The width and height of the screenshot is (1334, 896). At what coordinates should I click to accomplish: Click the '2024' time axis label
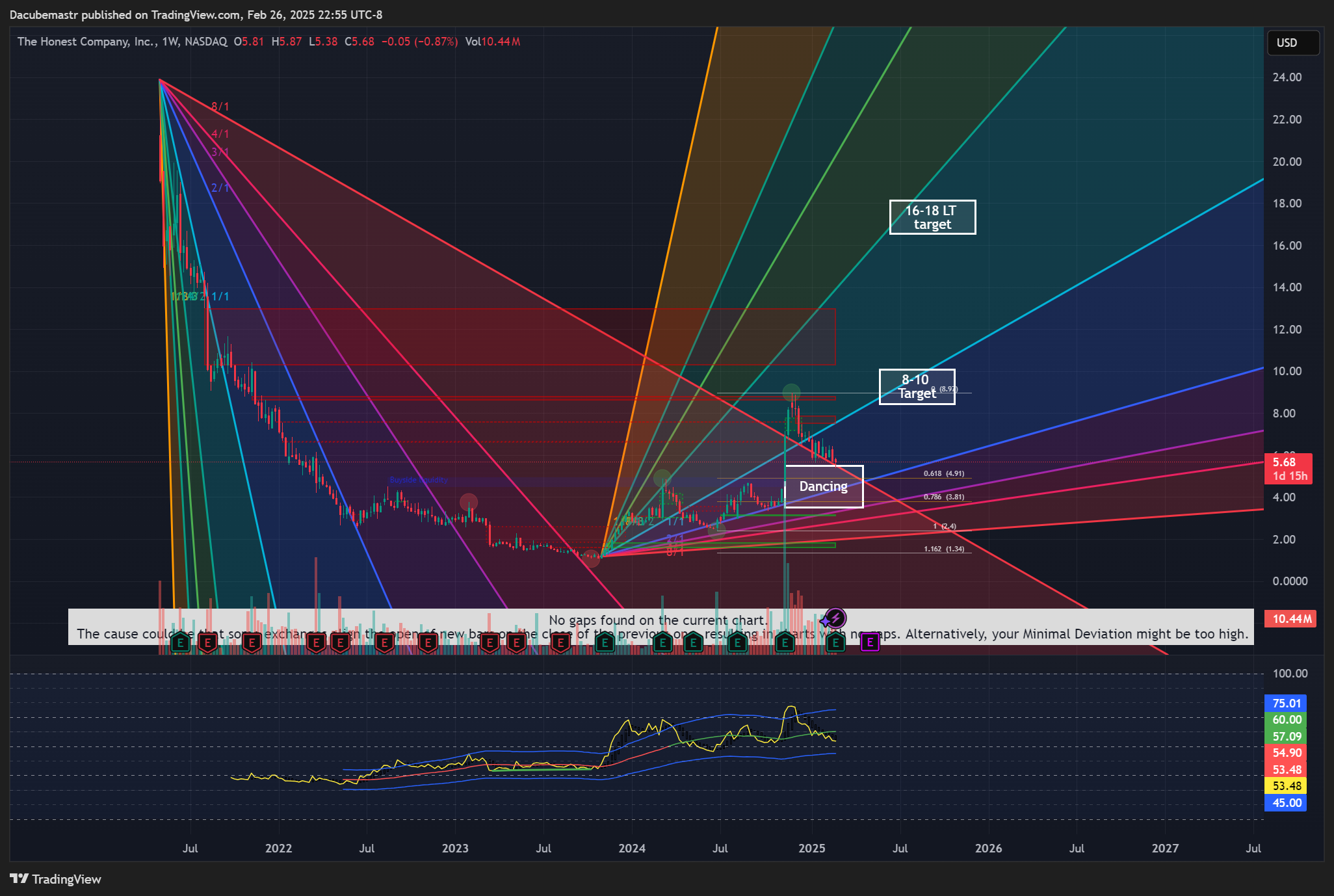point(632,849)
